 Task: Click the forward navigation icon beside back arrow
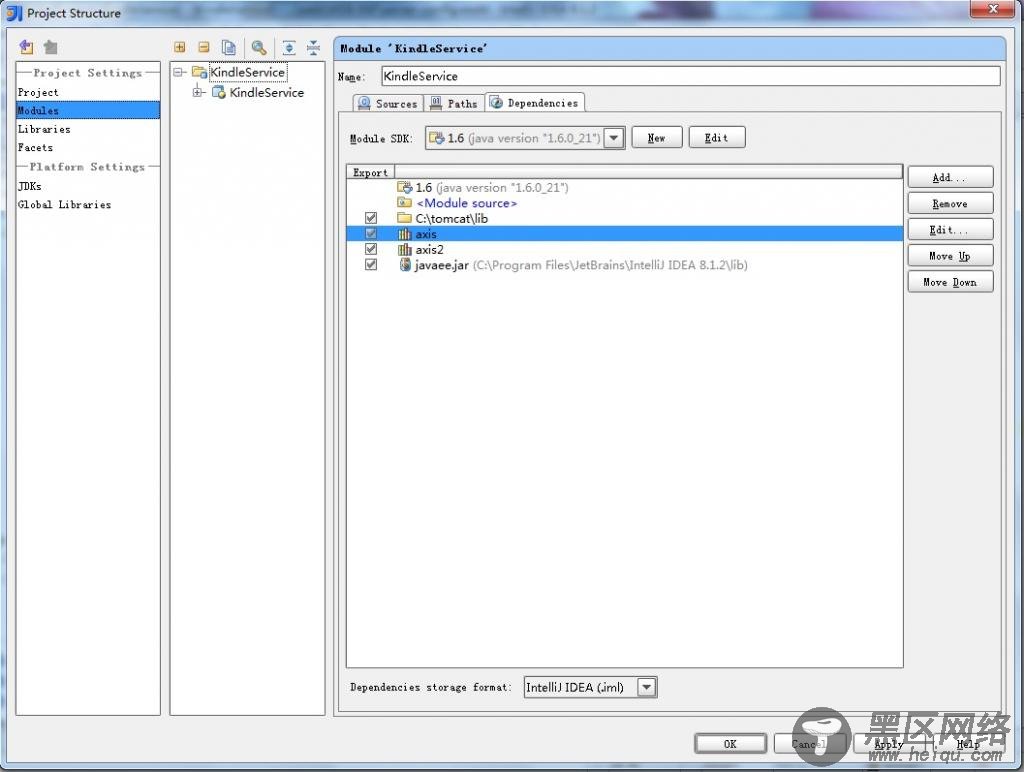[x=50, y=47]
